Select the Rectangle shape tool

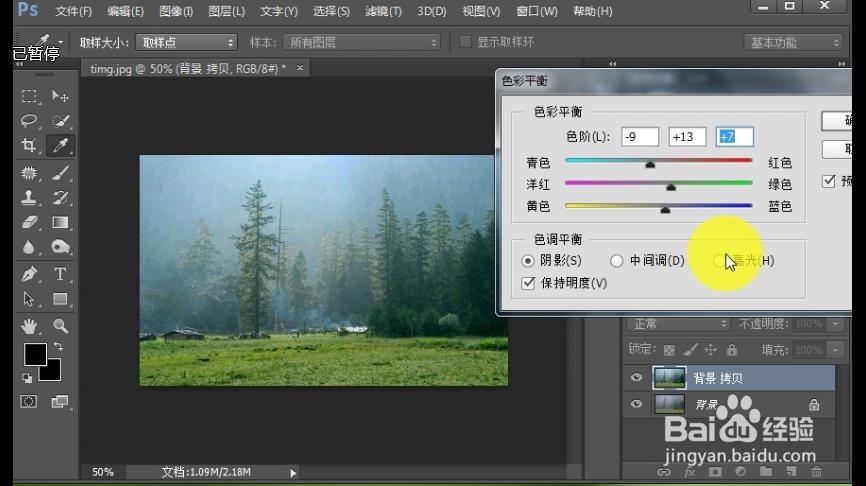coord(60,299)
